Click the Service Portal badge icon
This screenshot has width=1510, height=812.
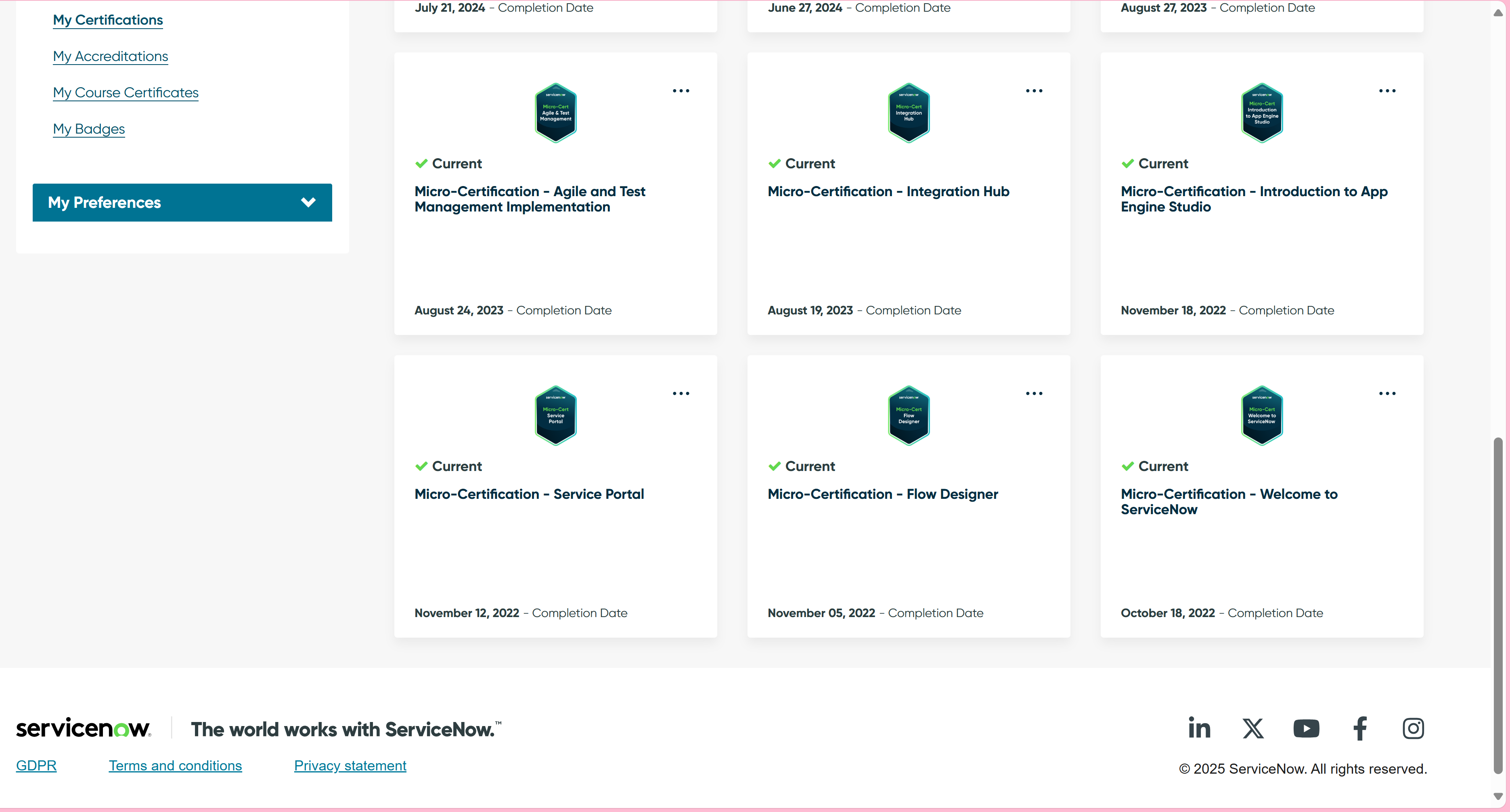coord(555,415)
